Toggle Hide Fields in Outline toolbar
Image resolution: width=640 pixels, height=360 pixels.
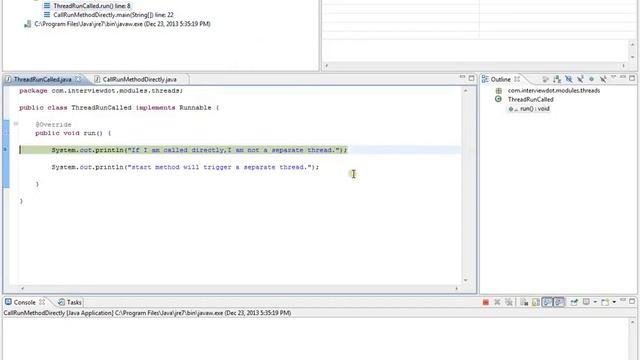[x=569, y=79]
